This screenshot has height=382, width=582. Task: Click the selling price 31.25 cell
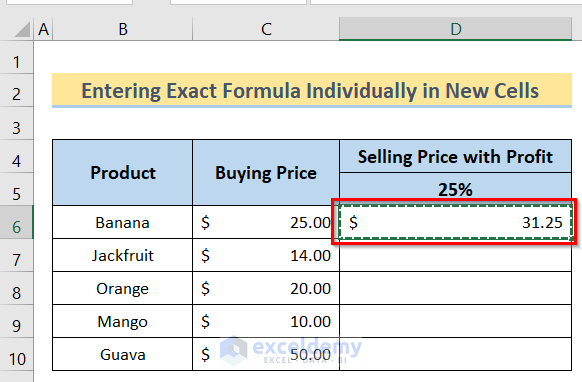tap(455, 222)
